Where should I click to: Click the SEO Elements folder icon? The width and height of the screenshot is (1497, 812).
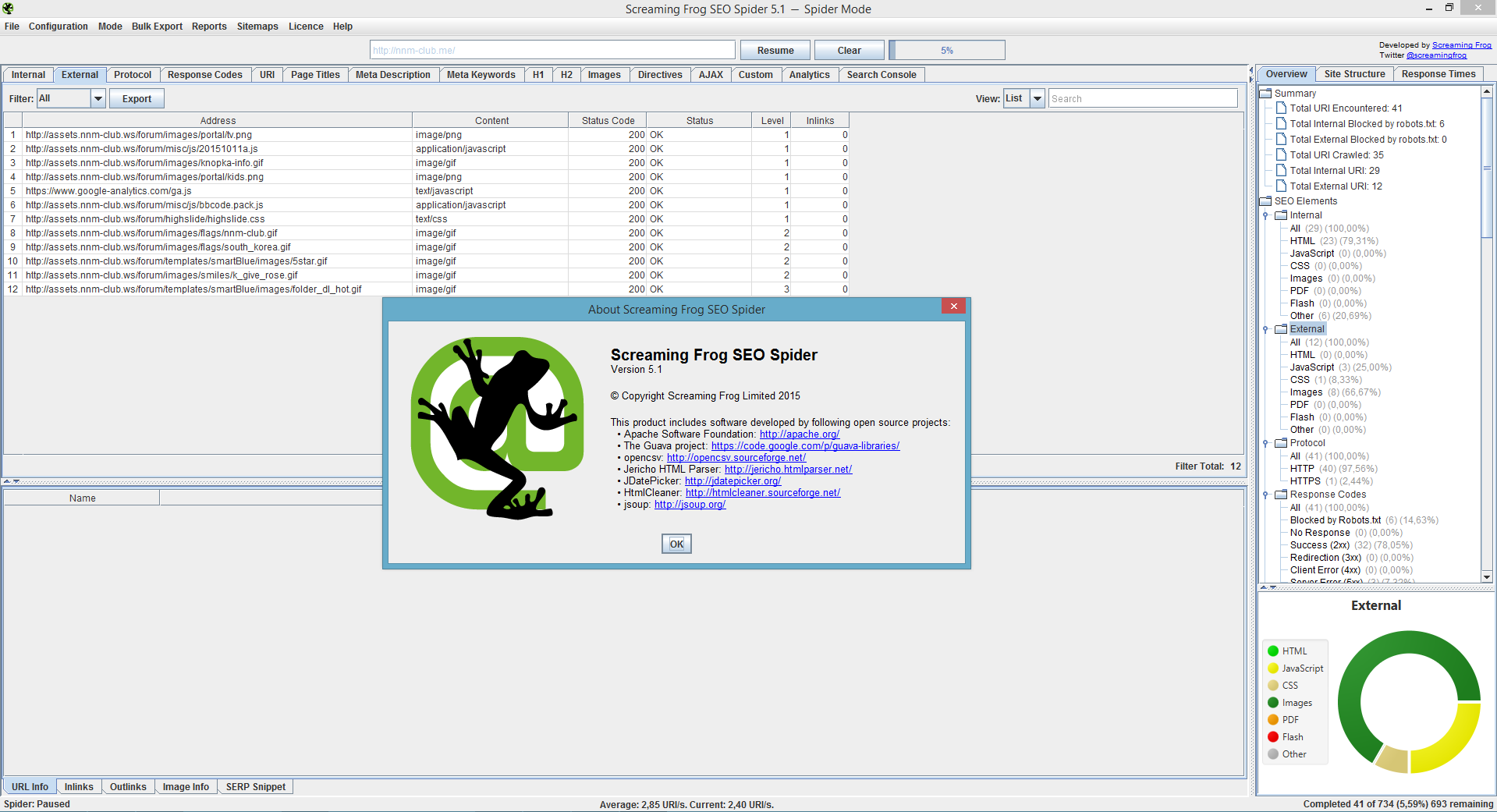(x=1265, y=201)
